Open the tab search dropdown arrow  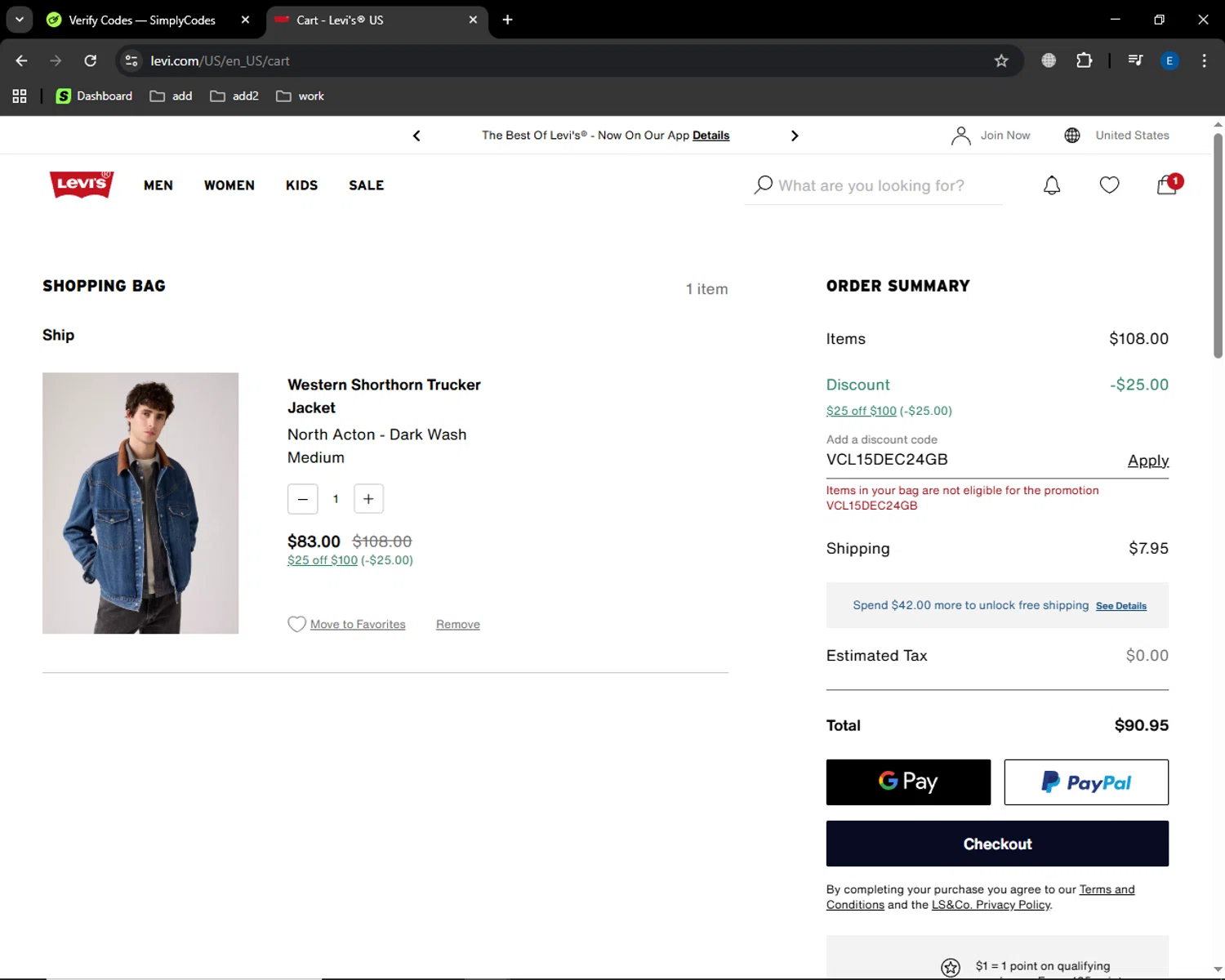[20, 20]
